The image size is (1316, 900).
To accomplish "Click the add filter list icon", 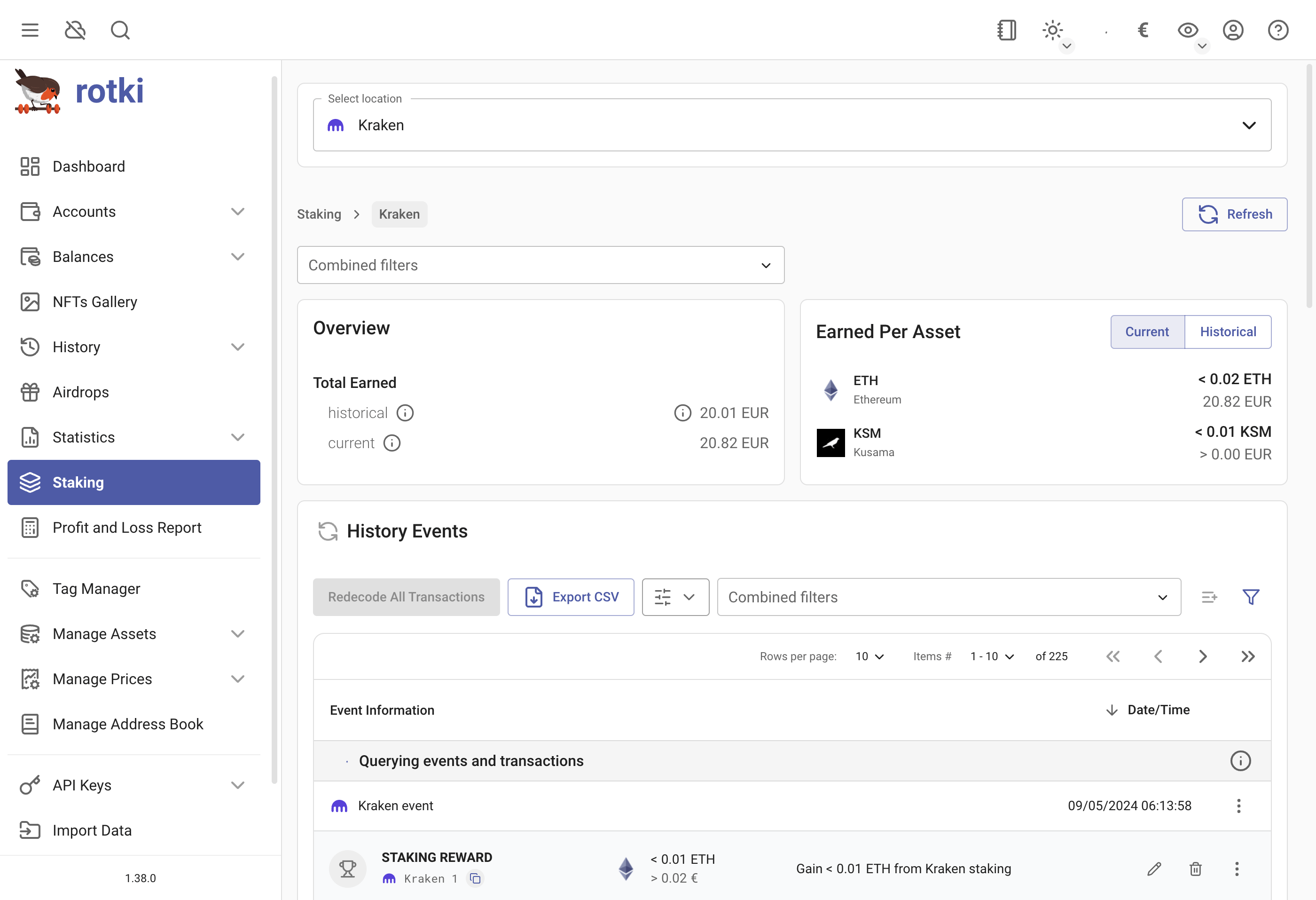I will click(1209, 597).
